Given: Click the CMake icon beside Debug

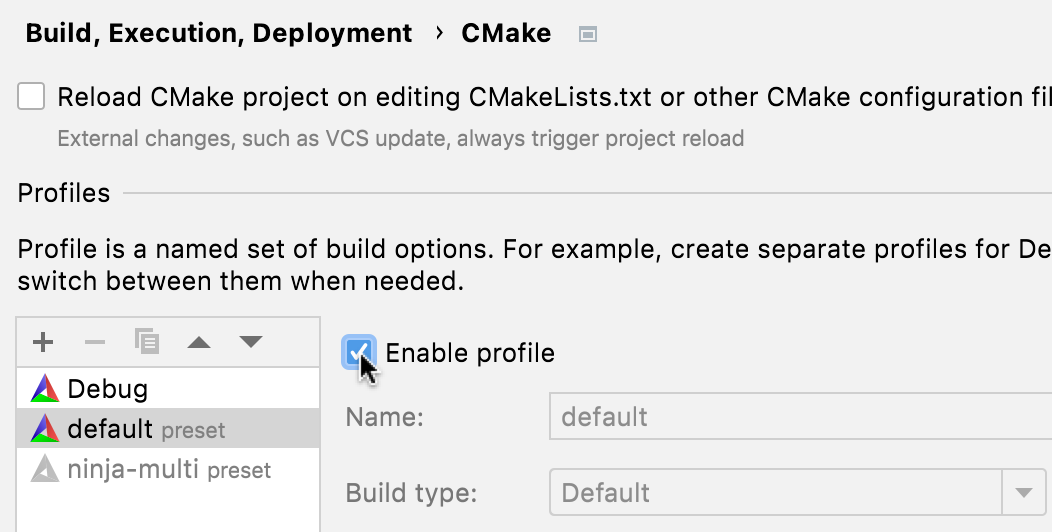Looking at the screenshot, I should 45,388.
